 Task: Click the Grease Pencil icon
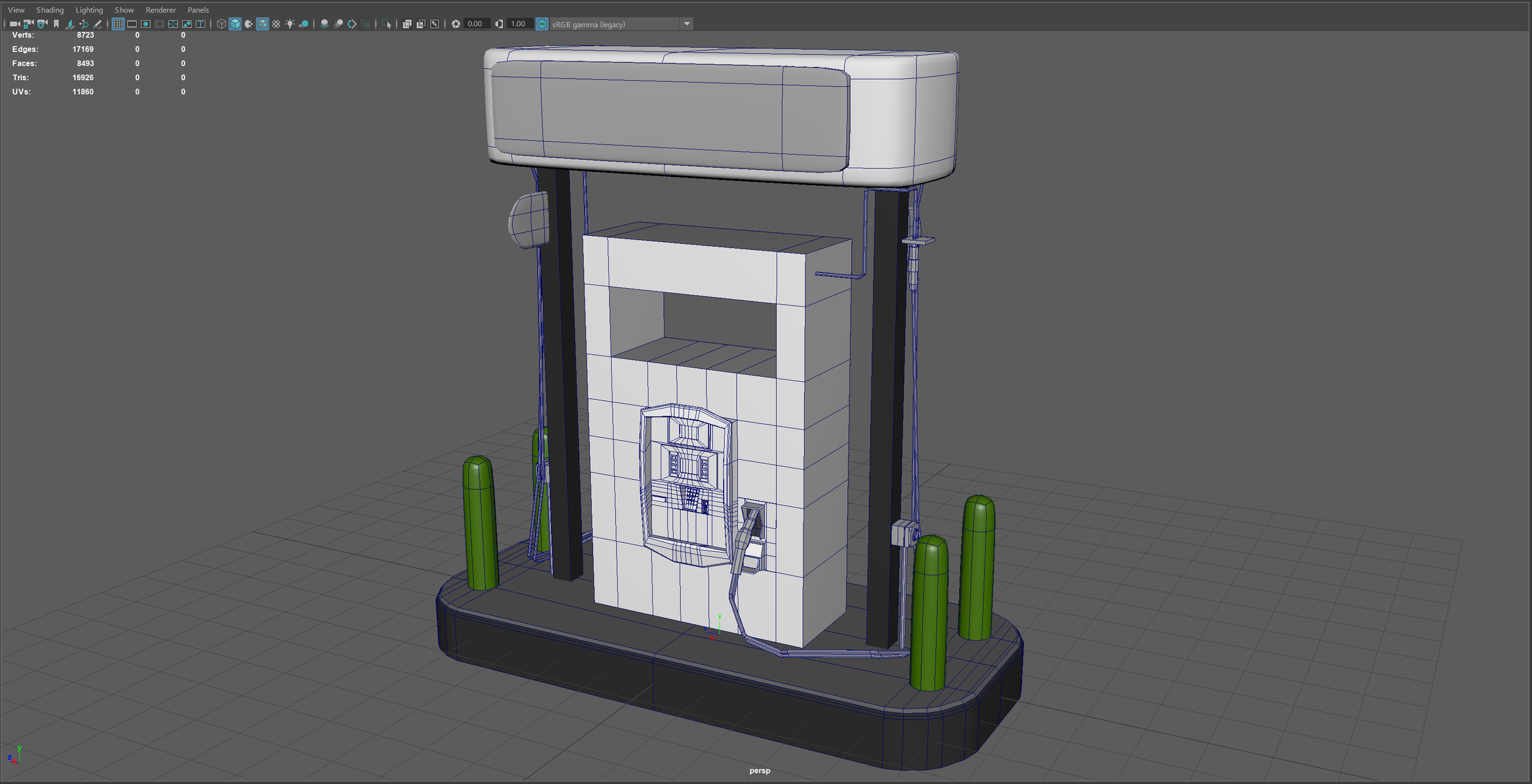click(97, 24)
